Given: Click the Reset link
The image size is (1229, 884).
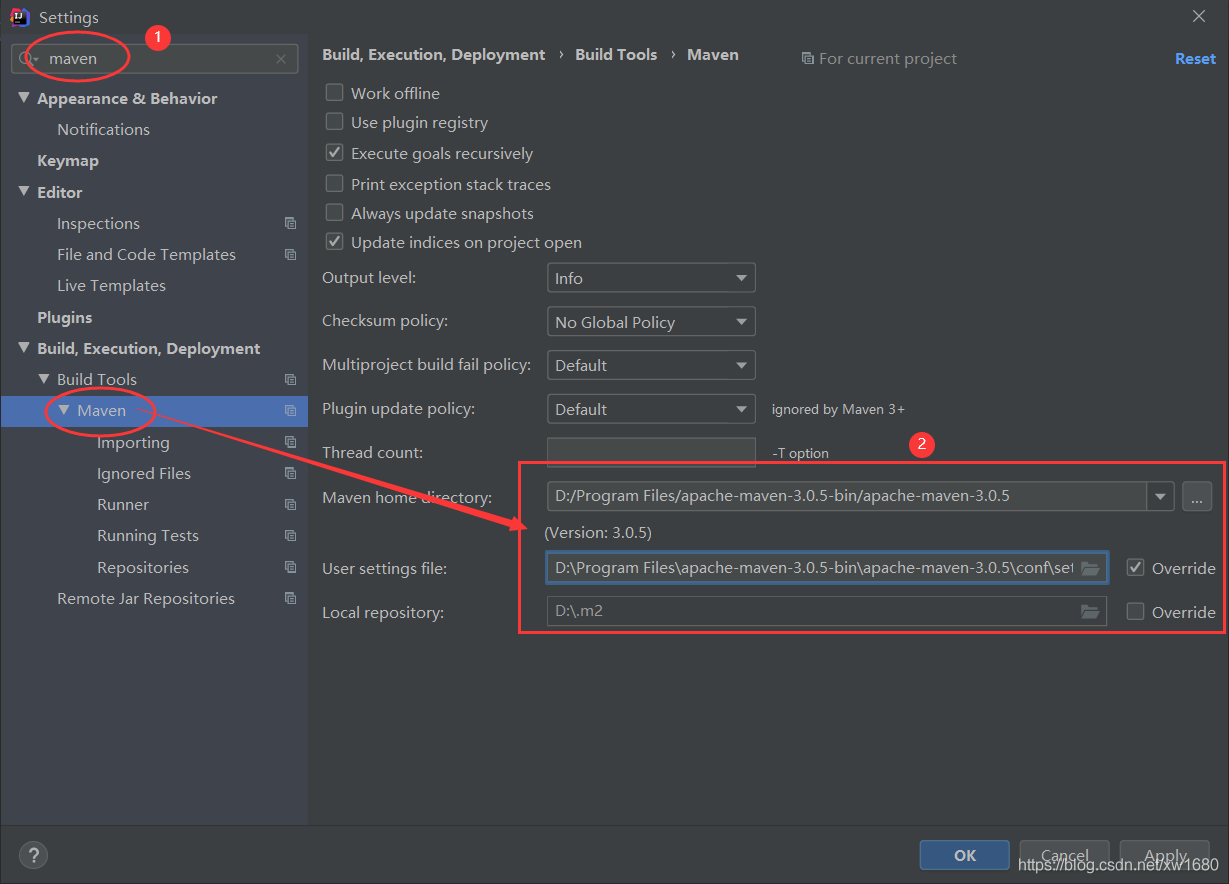Looking at the screenshot, I should coord(1195,58).
